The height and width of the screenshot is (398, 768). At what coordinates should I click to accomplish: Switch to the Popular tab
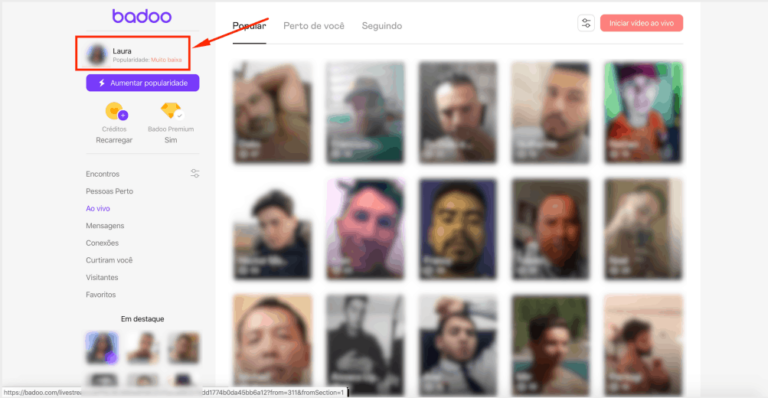tap(249, 26)
